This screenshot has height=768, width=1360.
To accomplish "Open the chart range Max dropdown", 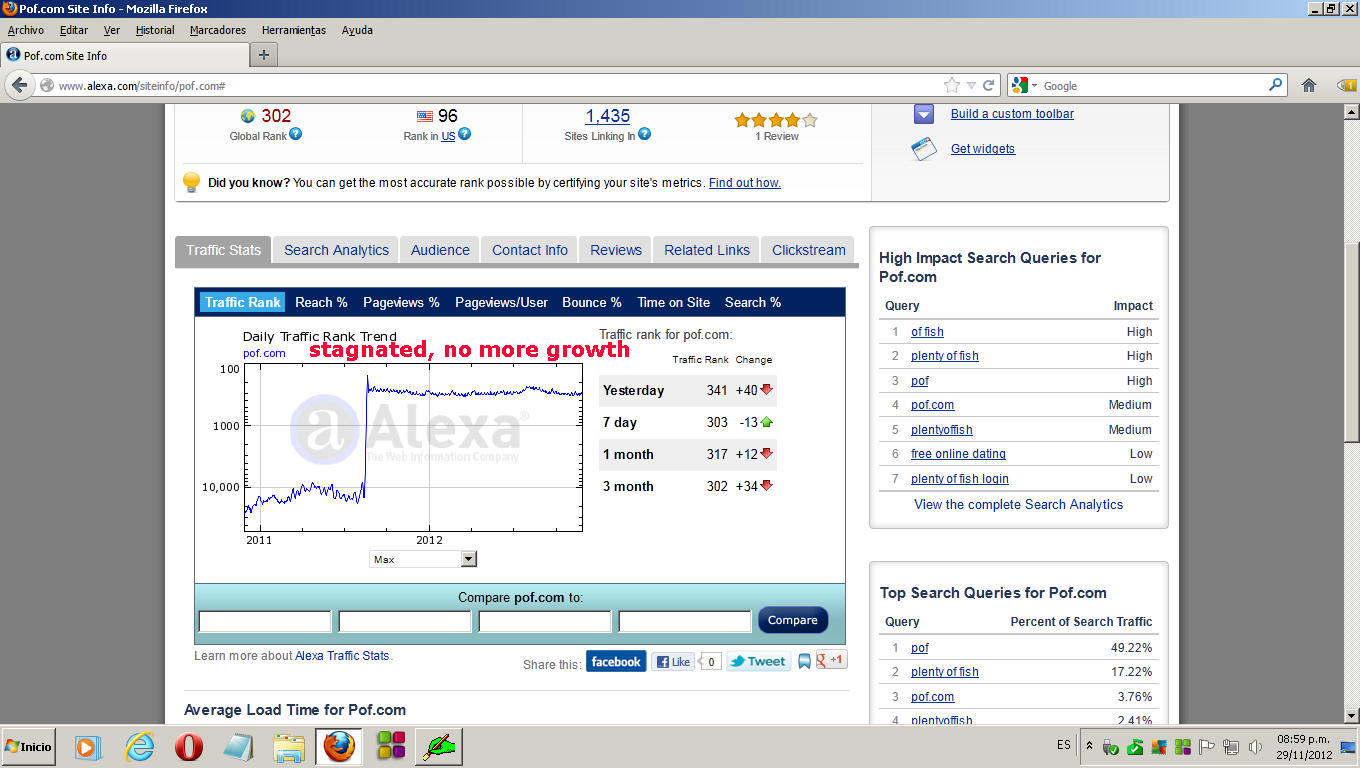I will coord(423,559).
